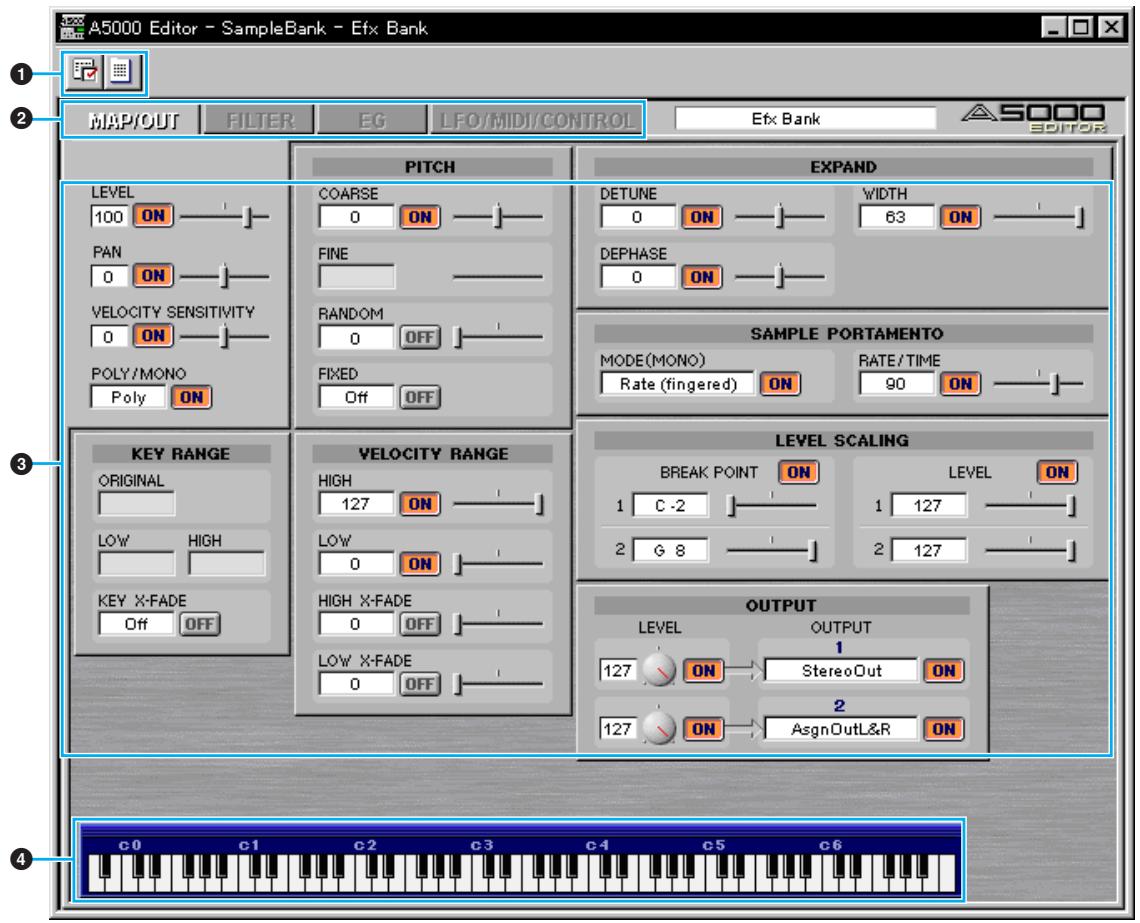
Task: Toggle velocity range LOW ON button
Action: point(420,564)
